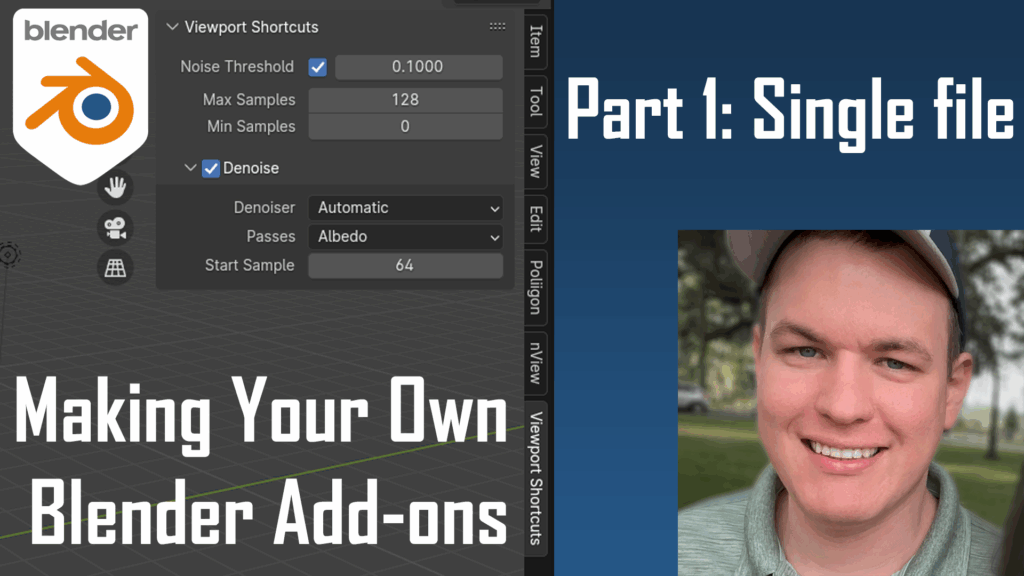Click the Max Samples label

[x=249, y=100]
